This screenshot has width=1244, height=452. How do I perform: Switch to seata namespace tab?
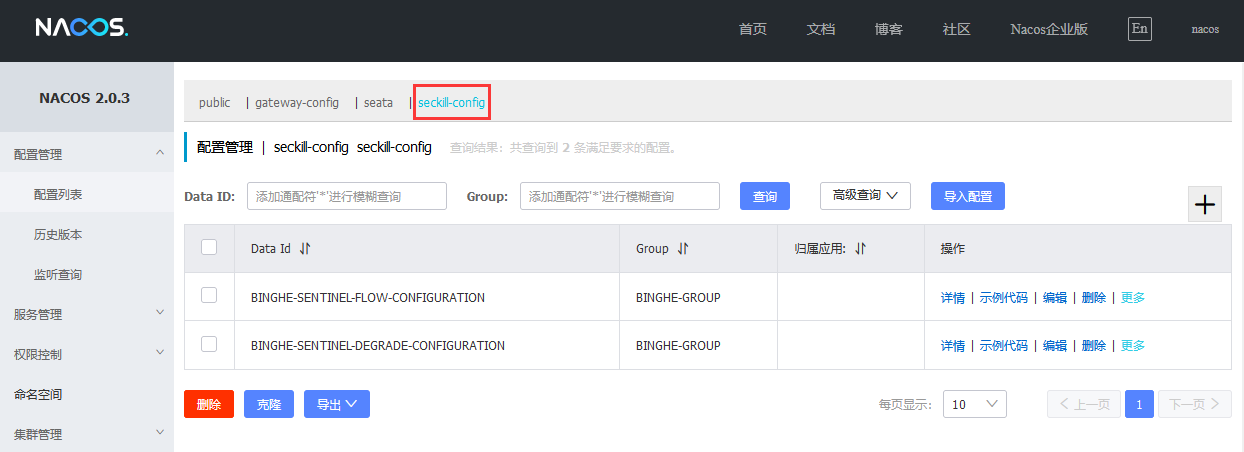tap(378, 102)
